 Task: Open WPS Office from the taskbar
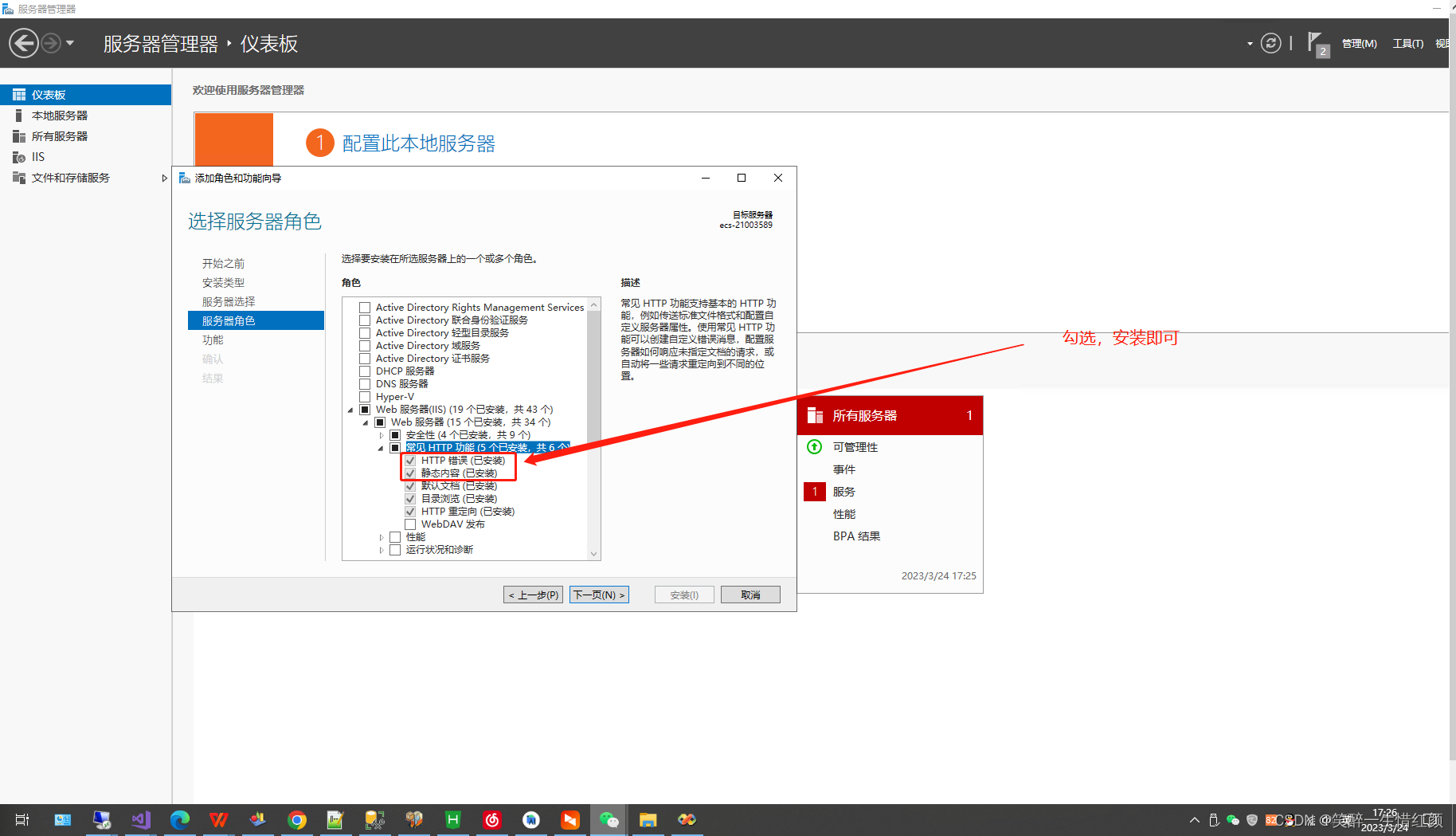coord(219,819)
